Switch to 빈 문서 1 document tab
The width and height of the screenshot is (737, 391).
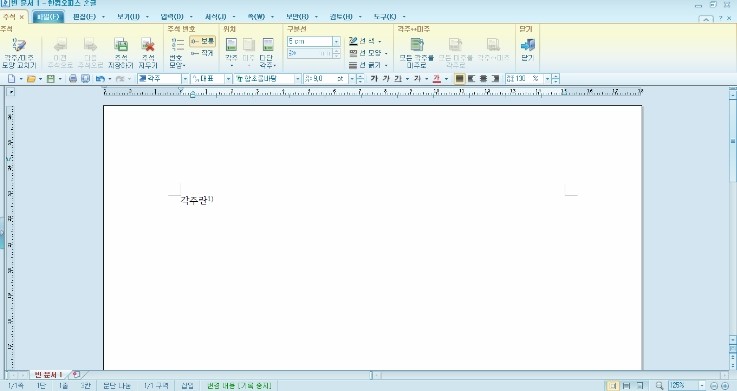click(x=48, y=375)
